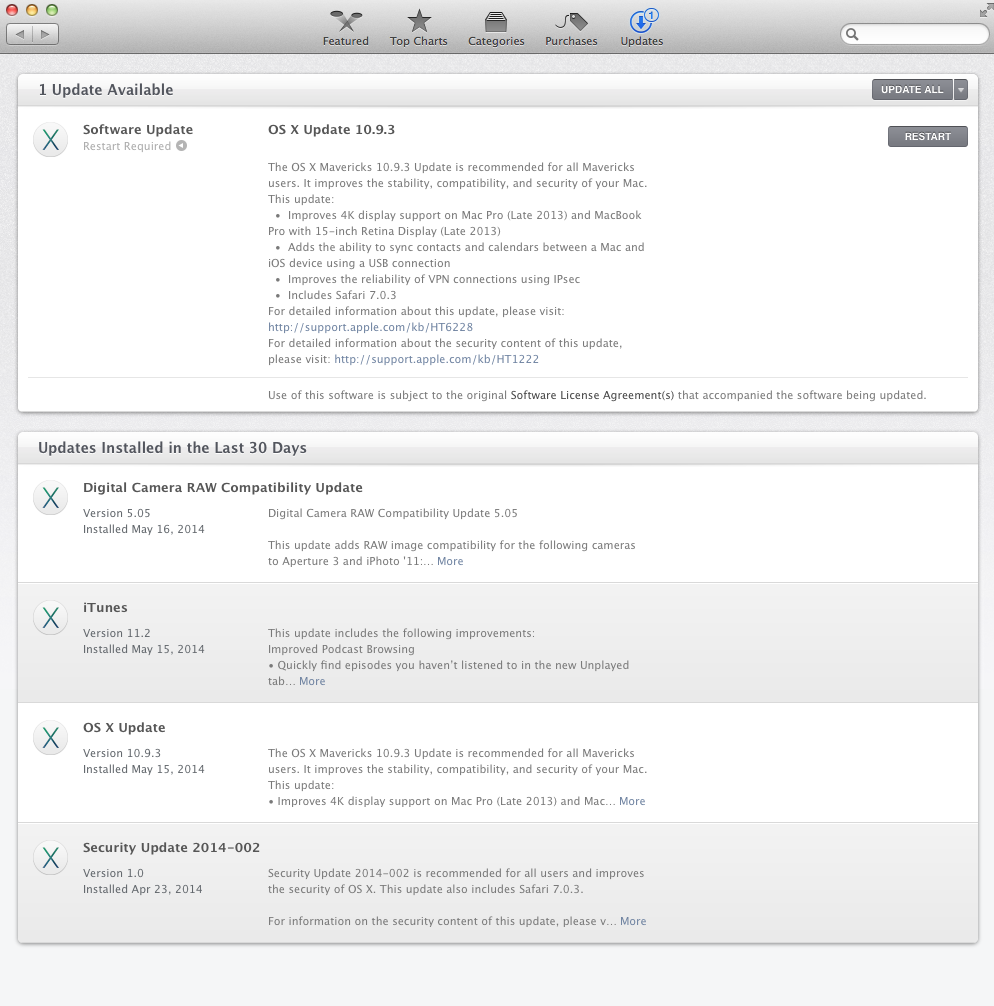Image resolution: width=994 pixels, height=1006 pixels.
Task: Open the support.apple.com/kb/HT6228 link
Action: (370, 327)
